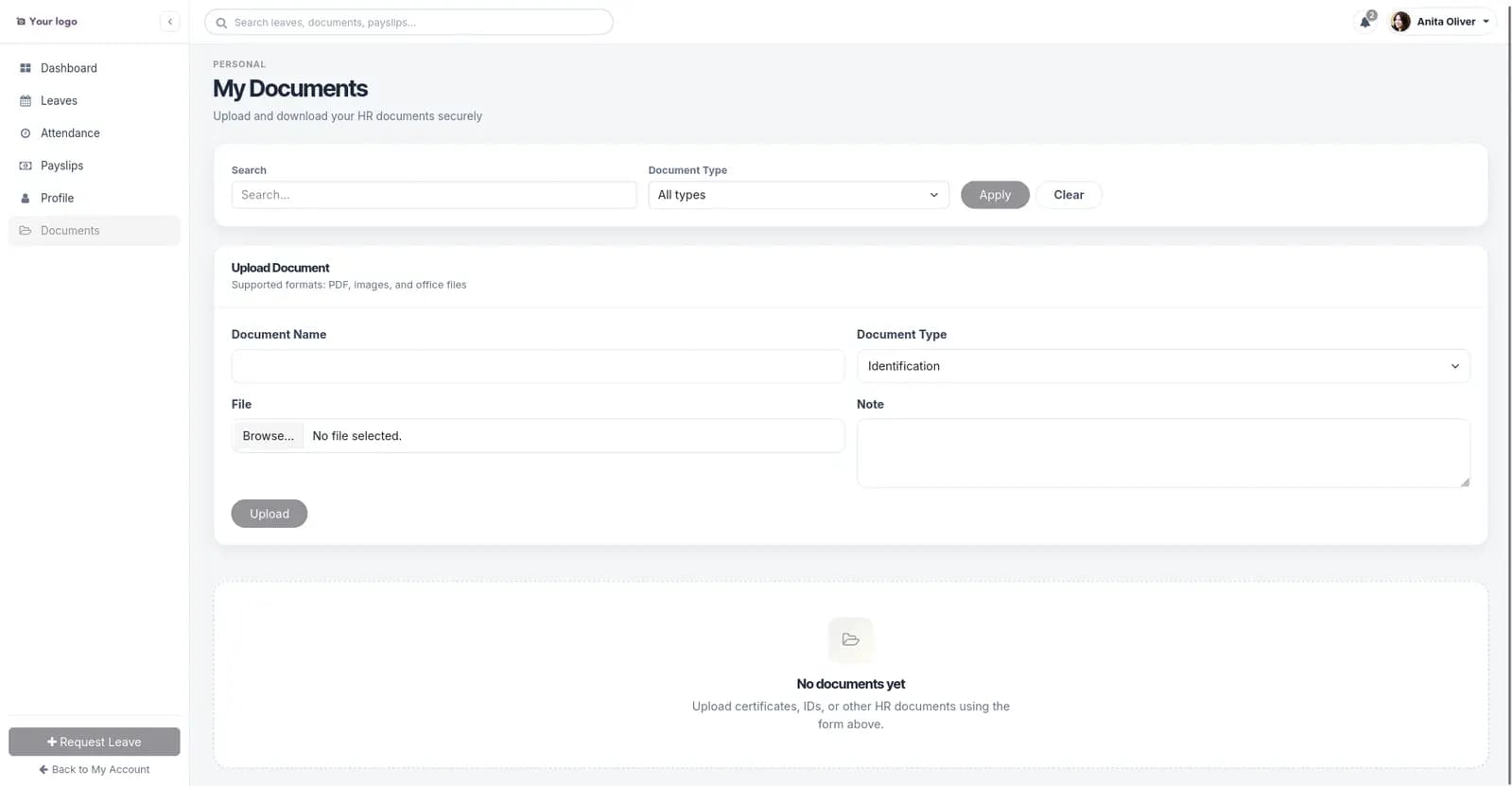
Task: Expand the Identification document type dropdown
Action: [1163, 366]
